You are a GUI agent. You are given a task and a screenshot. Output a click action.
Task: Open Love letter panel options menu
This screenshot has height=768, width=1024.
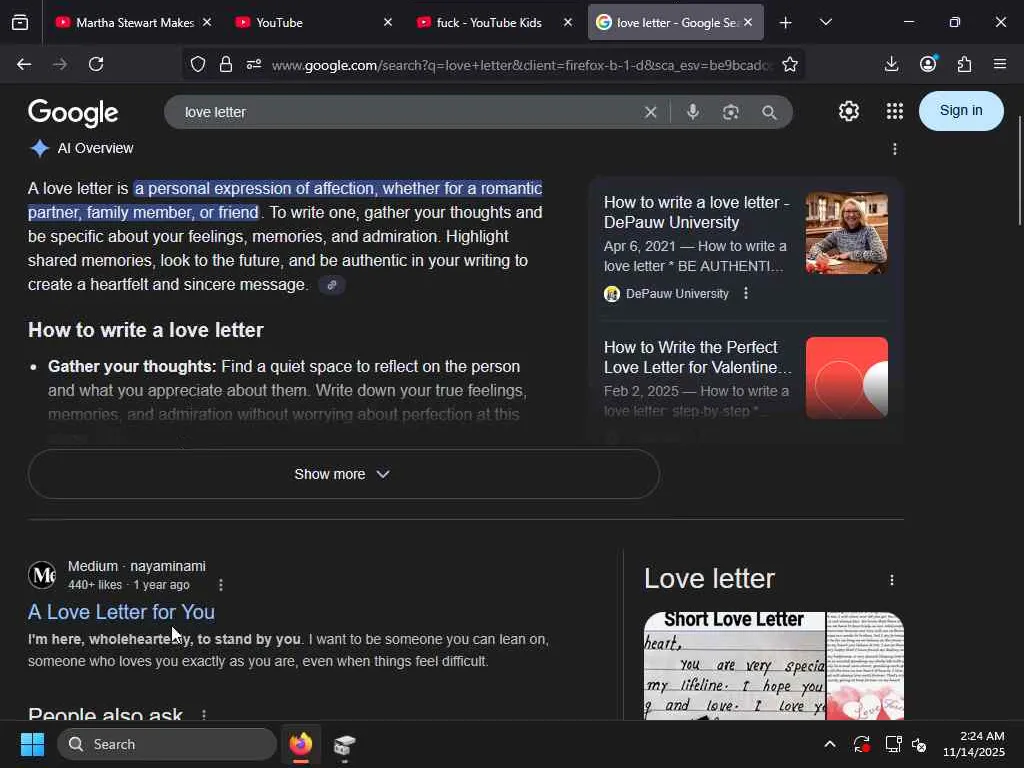pyautogui.click(x=892, y=580)
